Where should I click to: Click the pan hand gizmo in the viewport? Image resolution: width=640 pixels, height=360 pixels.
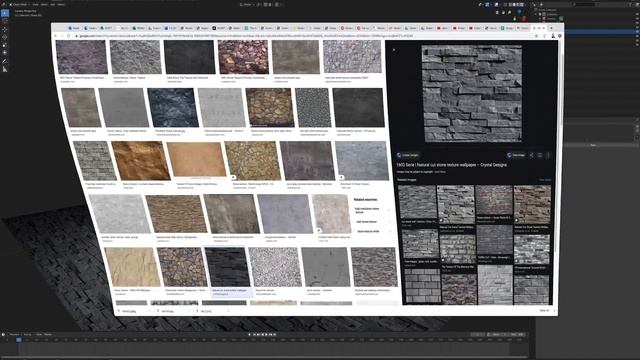[503, 12]
